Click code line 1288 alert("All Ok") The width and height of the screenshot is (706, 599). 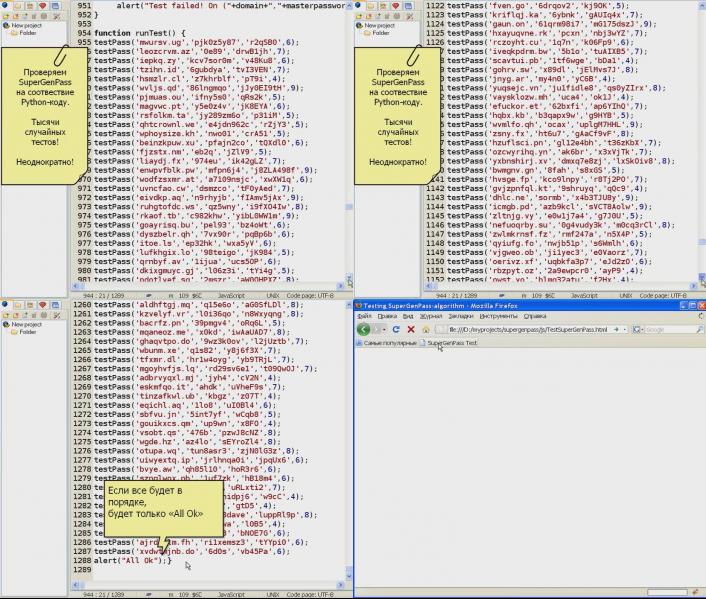click(x=133, y=560)
